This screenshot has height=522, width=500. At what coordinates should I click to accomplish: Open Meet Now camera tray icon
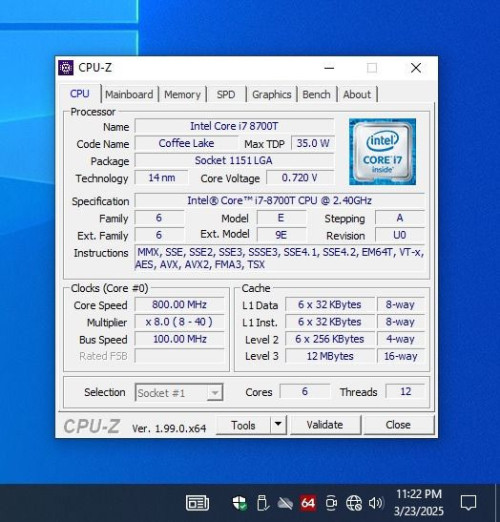point(331,503)
